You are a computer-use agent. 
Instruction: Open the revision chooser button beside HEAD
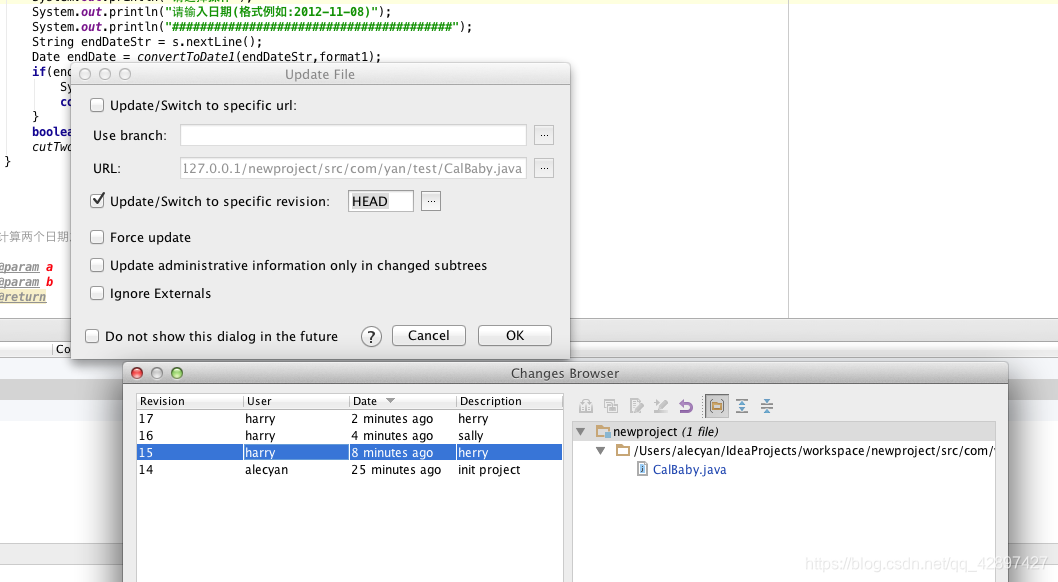(431, 201)
